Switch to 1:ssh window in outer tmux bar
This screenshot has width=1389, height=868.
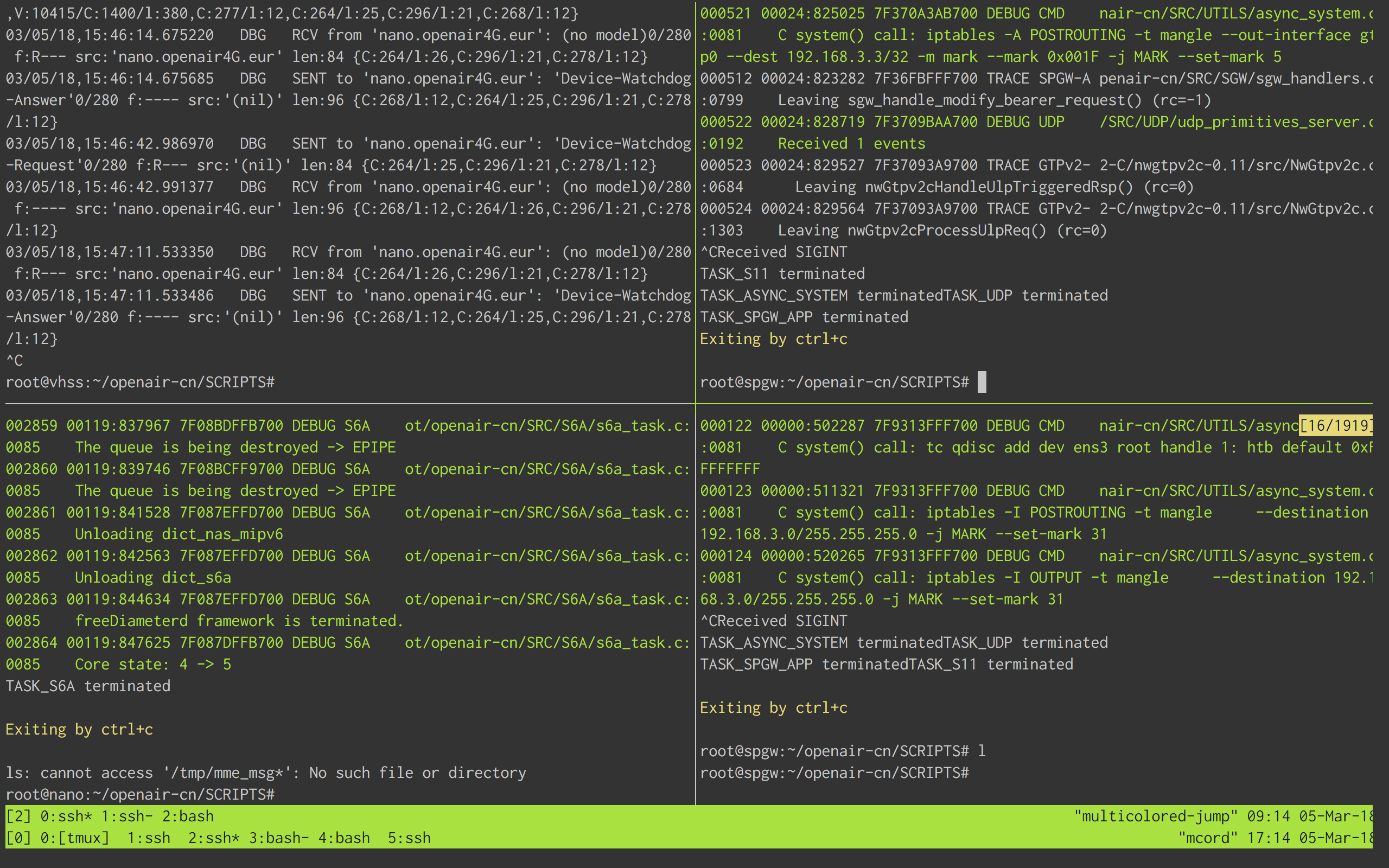coord(149,838)
